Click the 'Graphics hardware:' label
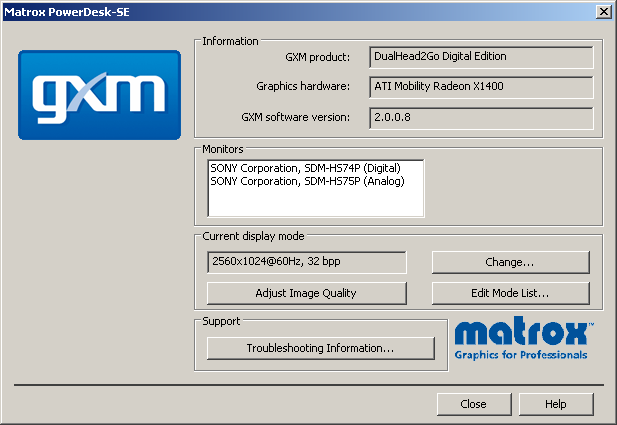Image resolution: width=617 pixels, height=425 pixels. [x=303, y=86]
